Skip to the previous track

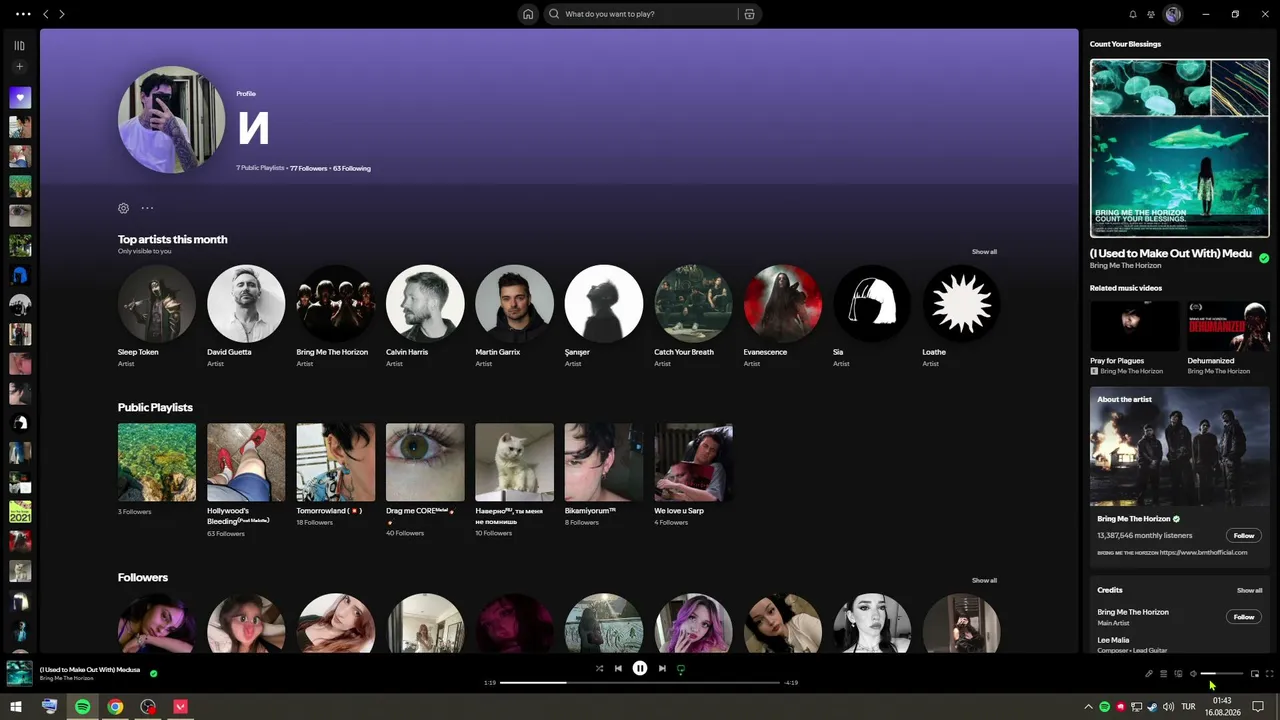click(x=618, y=669)
